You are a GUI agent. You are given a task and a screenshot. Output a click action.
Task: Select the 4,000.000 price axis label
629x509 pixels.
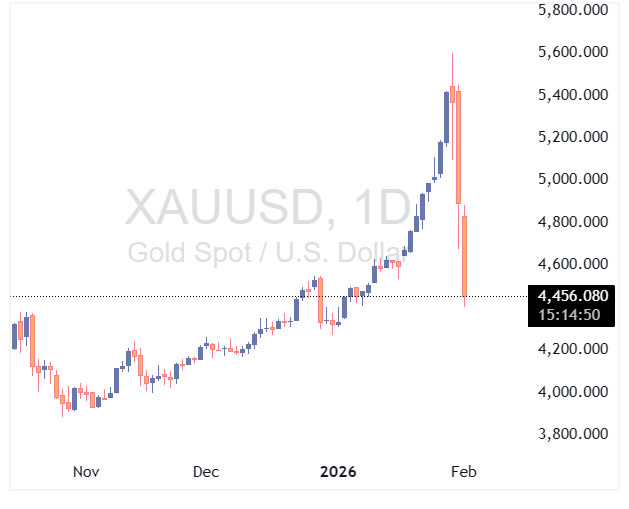click(x=573, y=392)
